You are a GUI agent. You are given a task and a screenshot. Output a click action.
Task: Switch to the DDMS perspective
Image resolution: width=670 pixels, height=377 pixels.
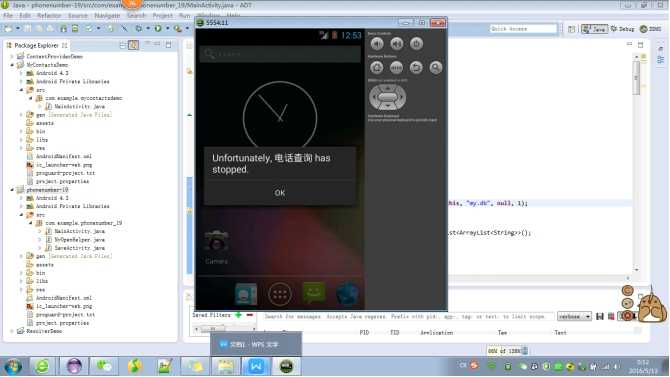pos(651,29)
